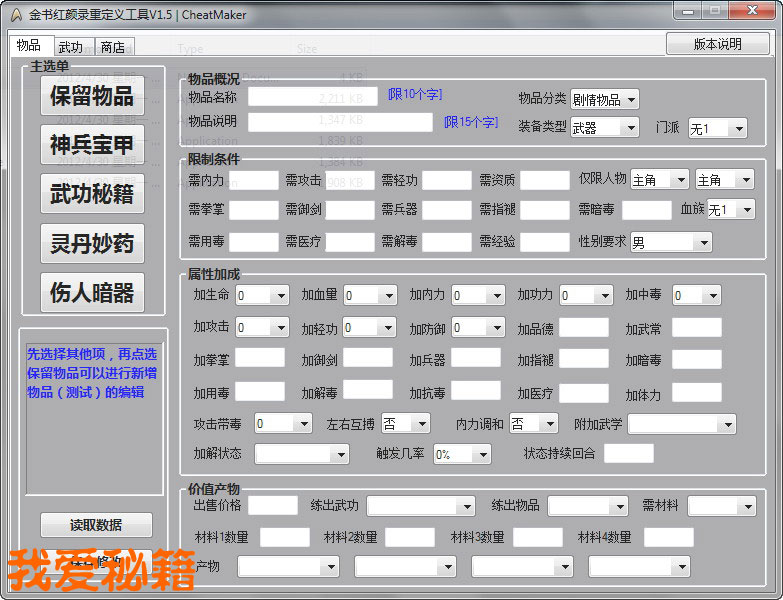Switch to the 商店 tab

tap(113, 47)
